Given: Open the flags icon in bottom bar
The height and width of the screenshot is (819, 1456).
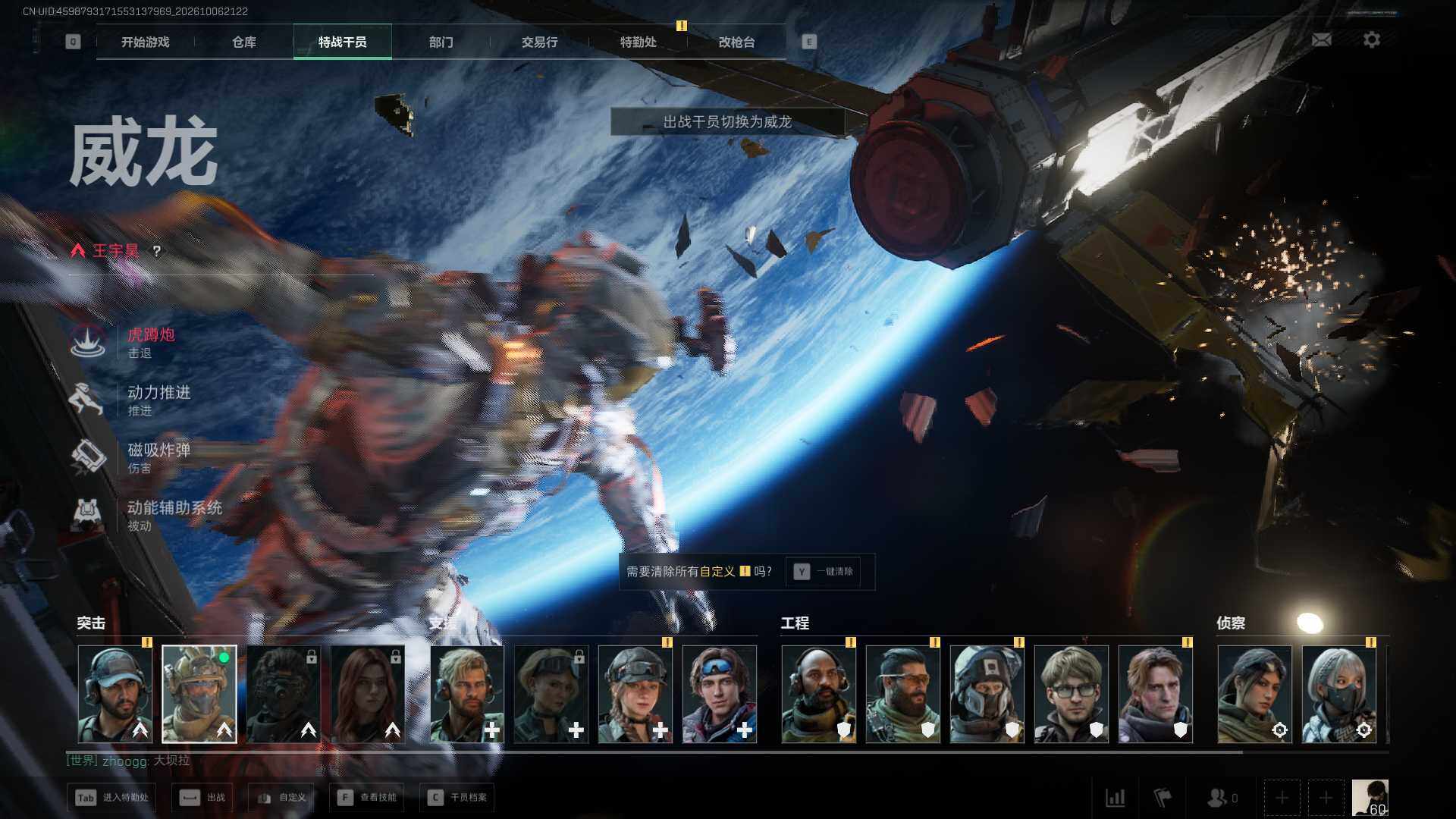Looking at the screenshot, I should (1162, 798).
